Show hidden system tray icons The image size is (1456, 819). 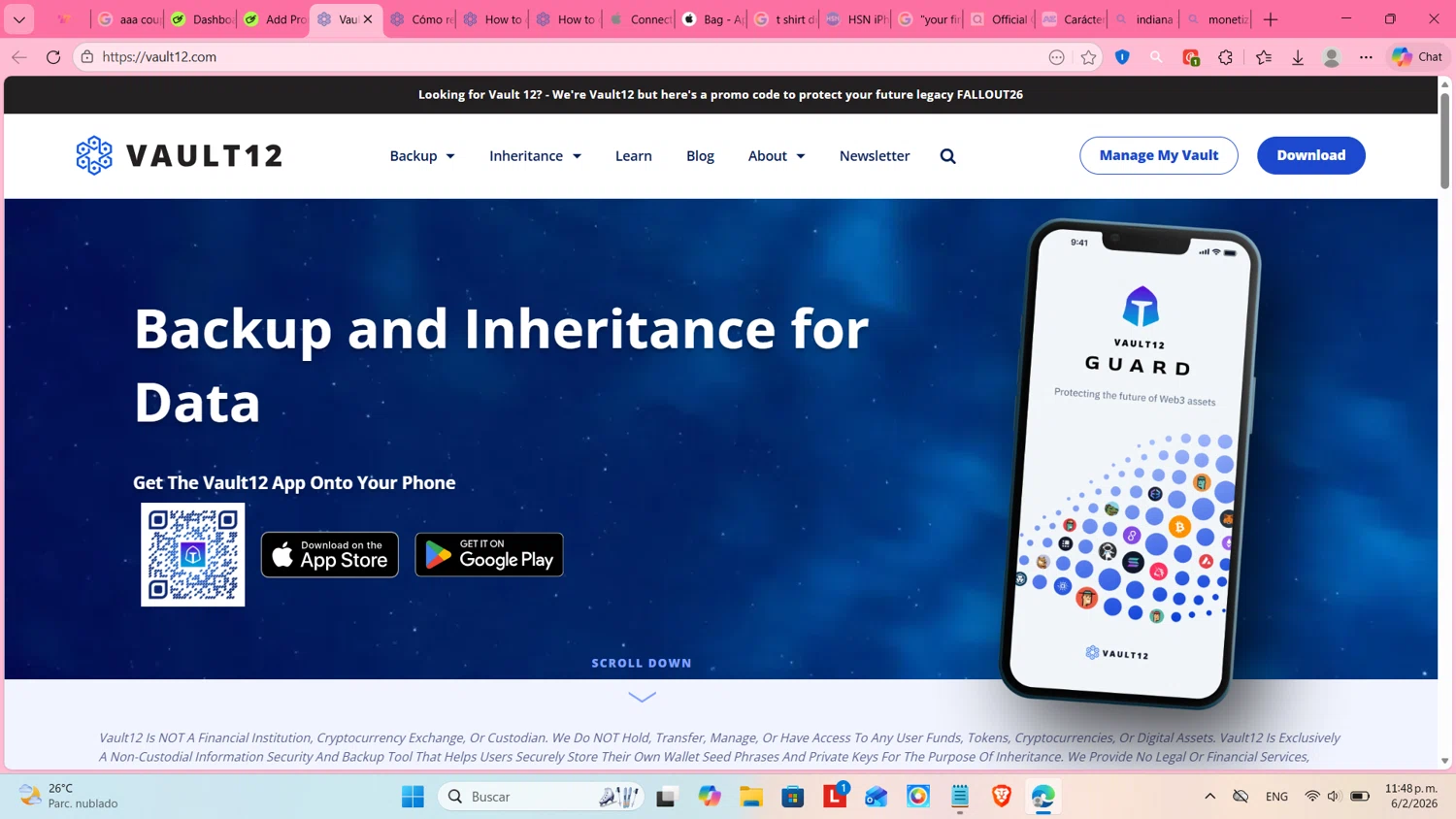click(x=1209, y=797)
